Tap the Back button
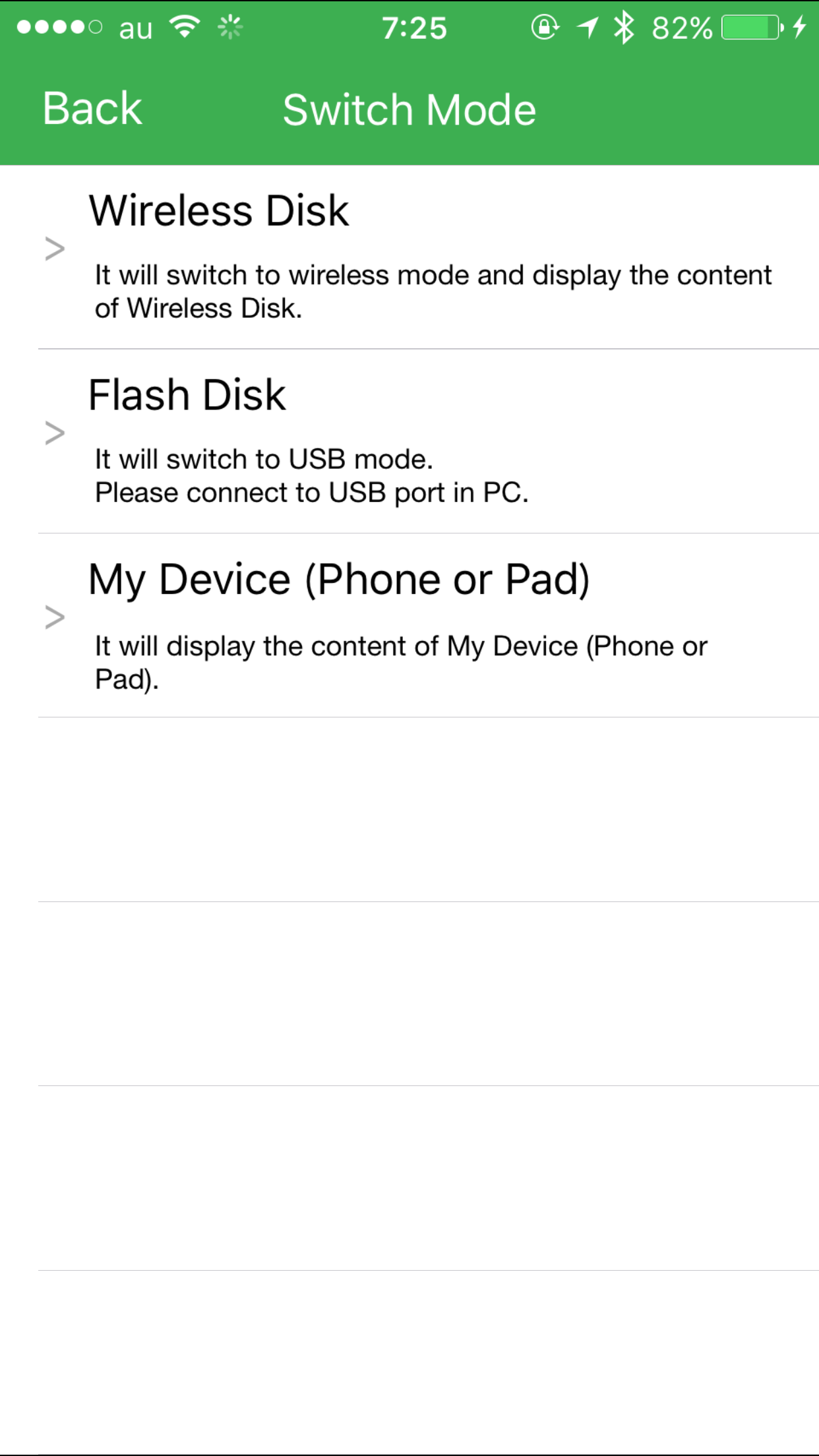 coord(92,109)
